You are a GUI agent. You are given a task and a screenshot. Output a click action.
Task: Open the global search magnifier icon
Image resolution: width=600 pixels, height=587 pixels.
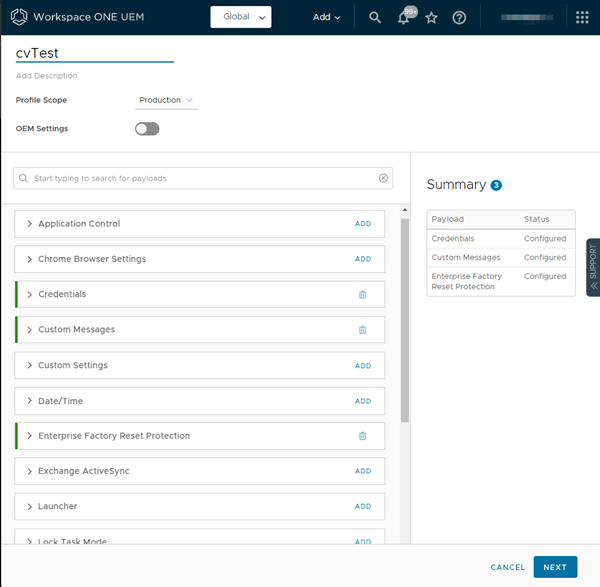pyautogui.click(x=375, y=17)
